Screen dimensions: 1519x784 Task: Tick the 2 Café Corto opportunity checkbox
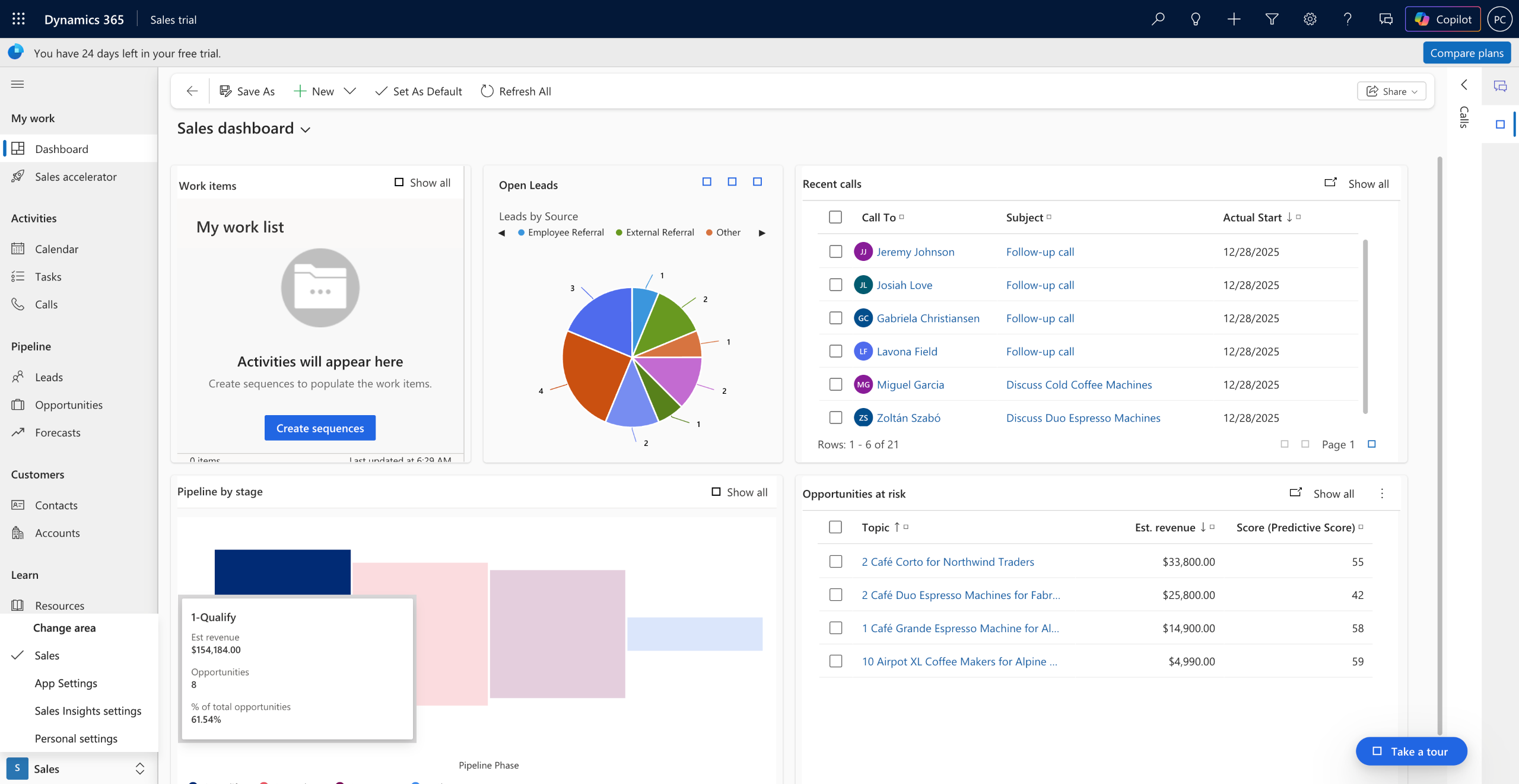[x=835, y=562]
